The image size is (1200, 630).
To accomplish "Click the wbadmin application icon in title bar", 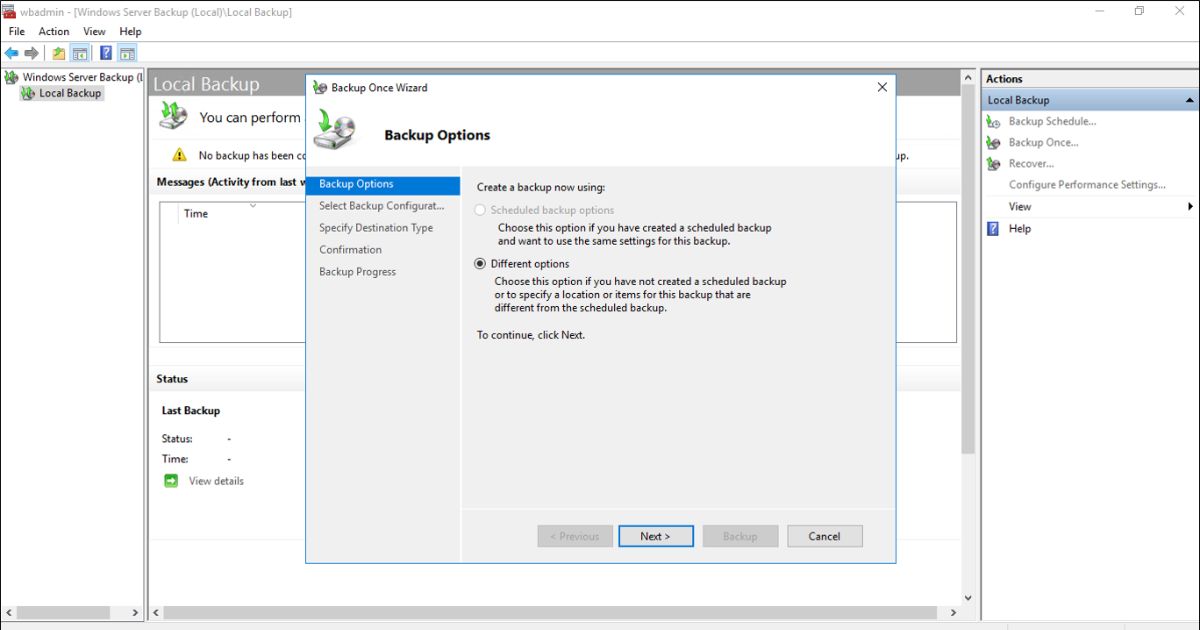I will 9,11.
